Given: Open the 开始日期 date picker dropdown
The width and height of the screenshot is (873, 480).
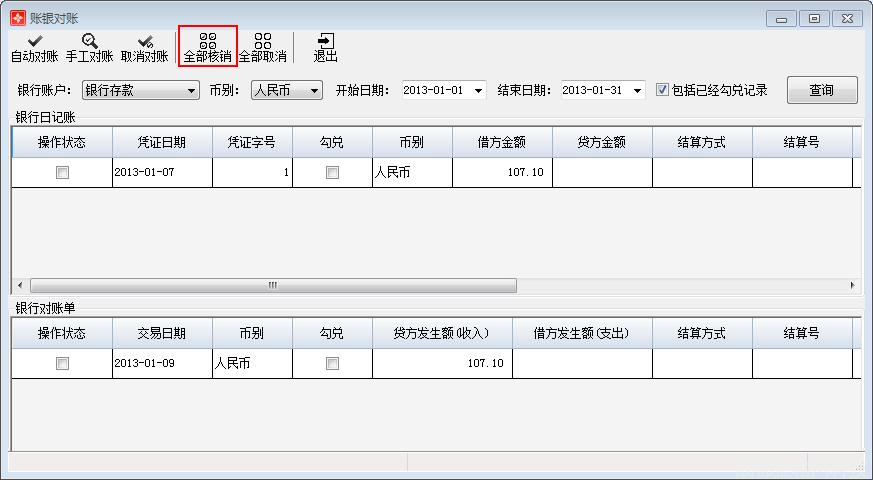Looking at the screenshot, I should click(x=478, y=91).
